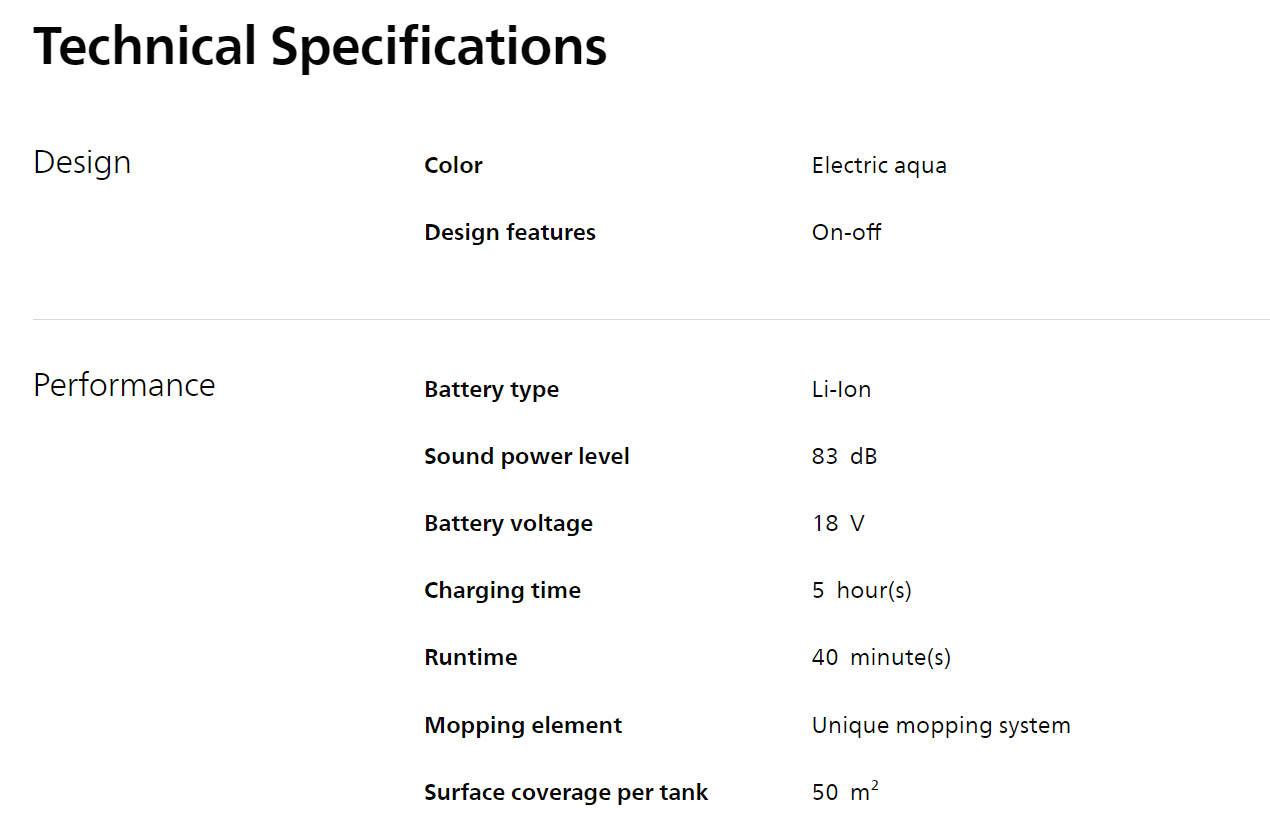Click the Mopping element label
This screenshot has height=829, width=1270.
click(x=523, y=725)
